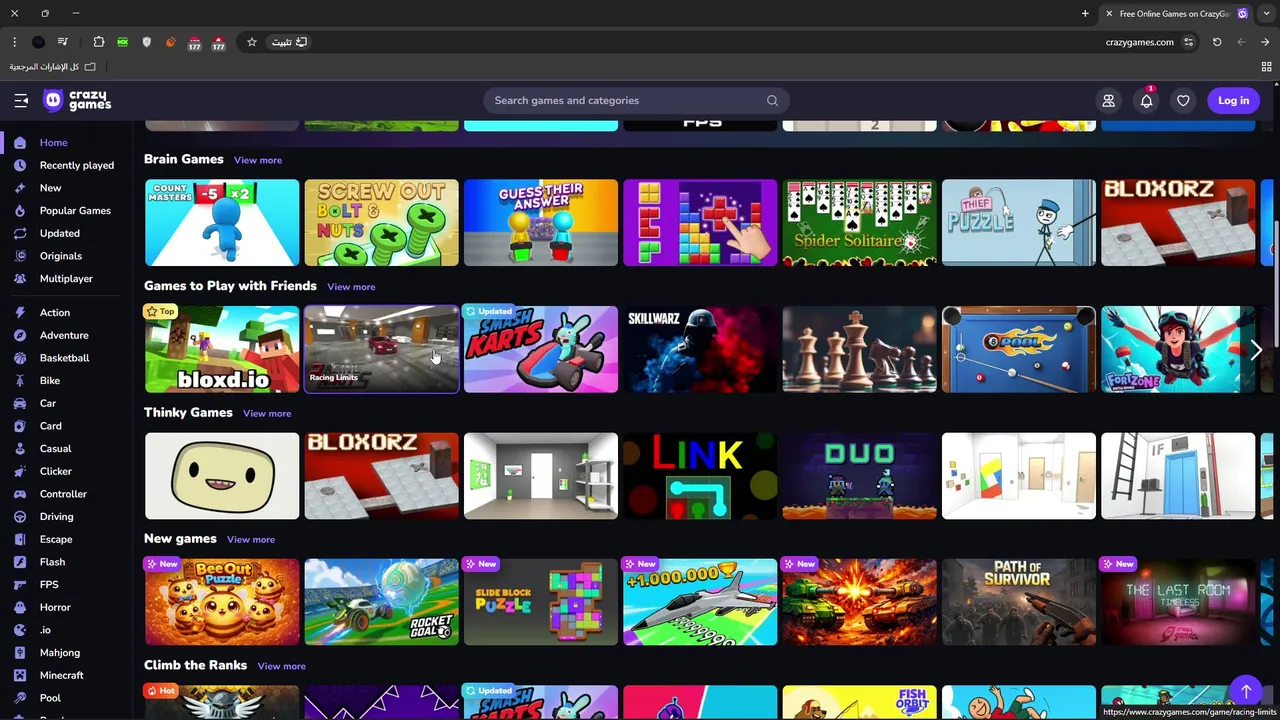
Task: Open the friends icon in header
Action: tap(1108, 100)
